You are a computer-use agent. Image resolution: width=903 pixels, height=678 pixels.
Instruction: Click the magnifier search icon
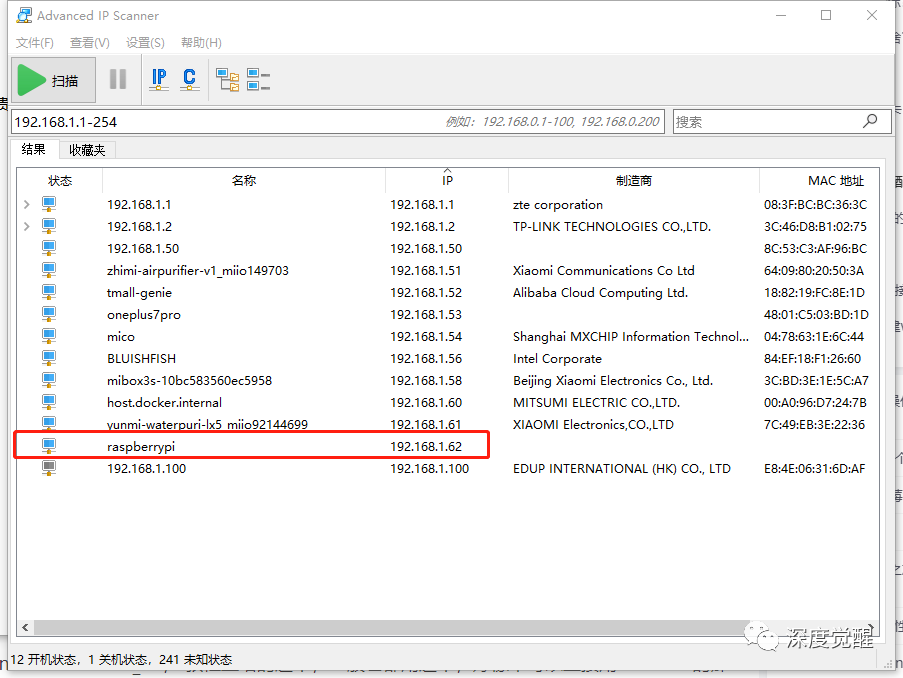pyautogui.click(x=870, y=121)
